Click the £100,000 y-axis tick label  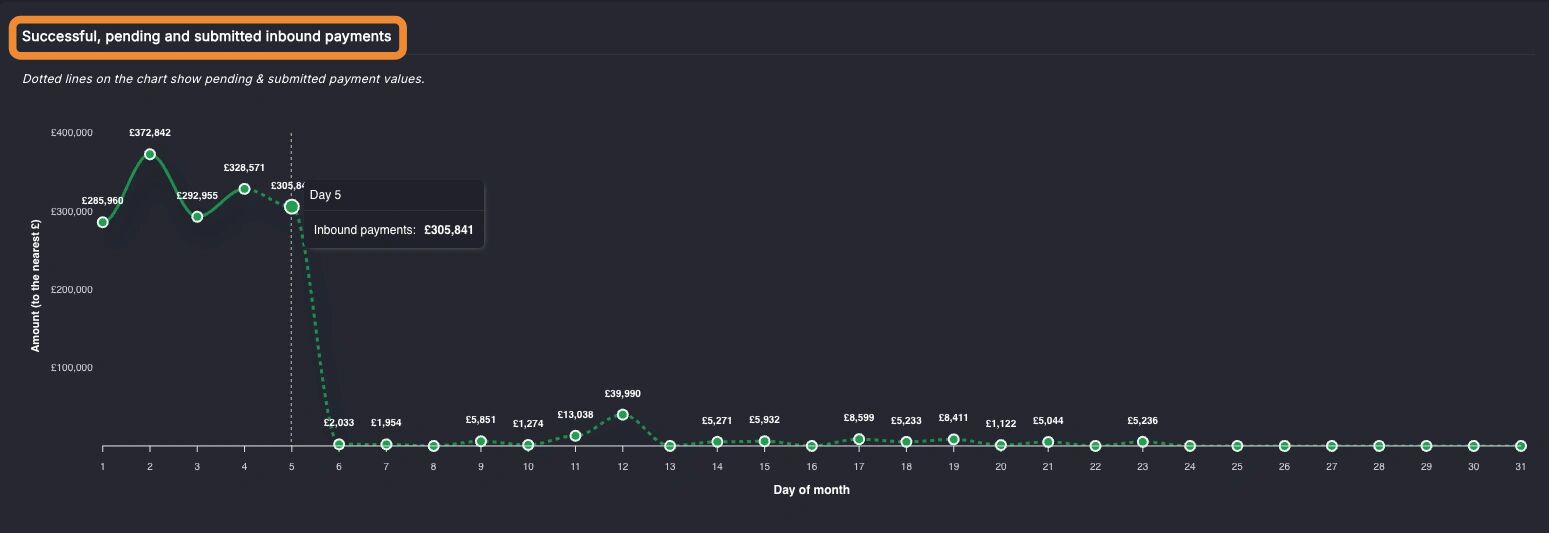click(x=72, y=368)
